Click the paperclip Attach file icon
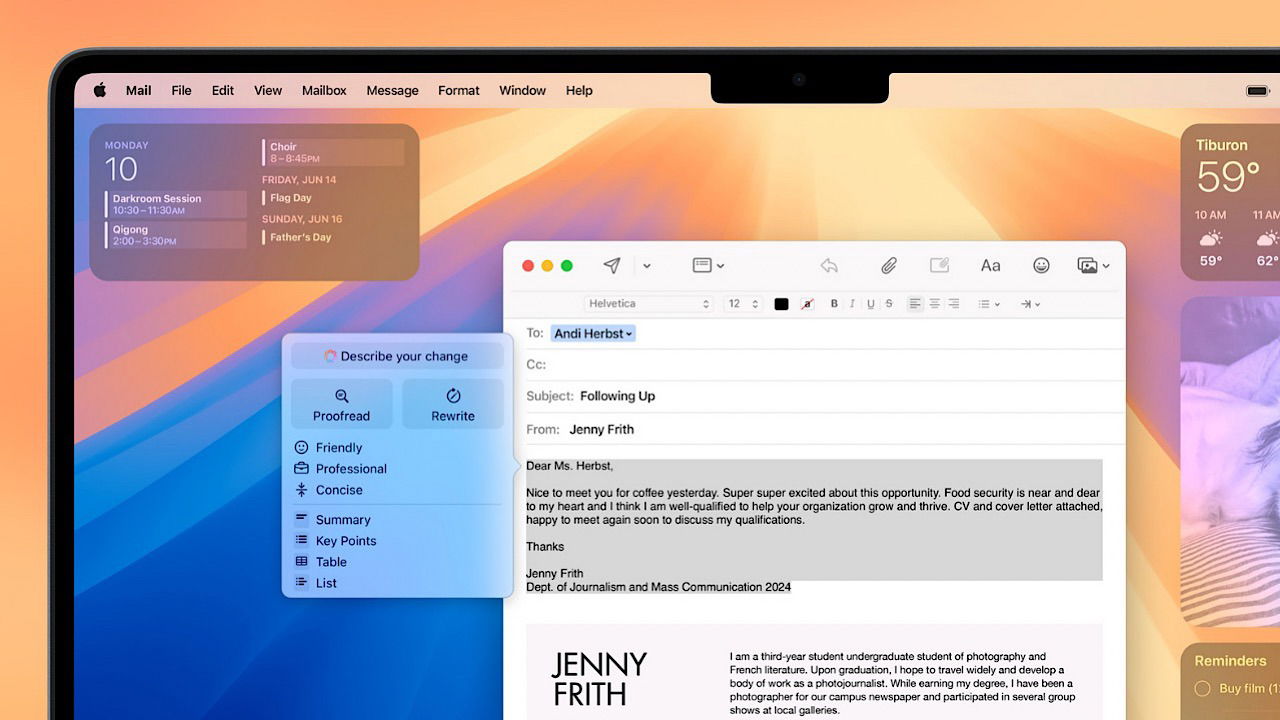This screenshot has height=720, width=1280. click(888, 265)
